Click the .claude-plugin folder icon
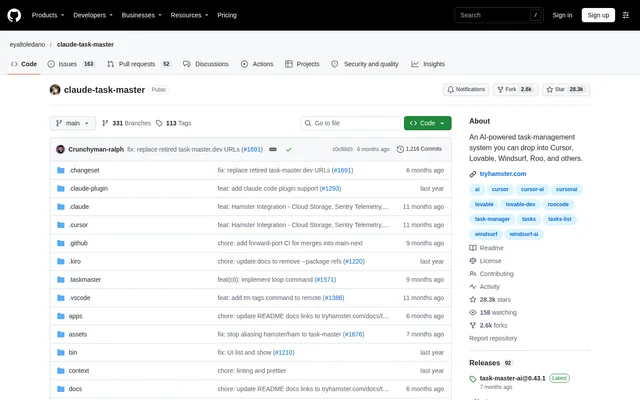Screen dimensions: 640x400 [x=61, y=189]
